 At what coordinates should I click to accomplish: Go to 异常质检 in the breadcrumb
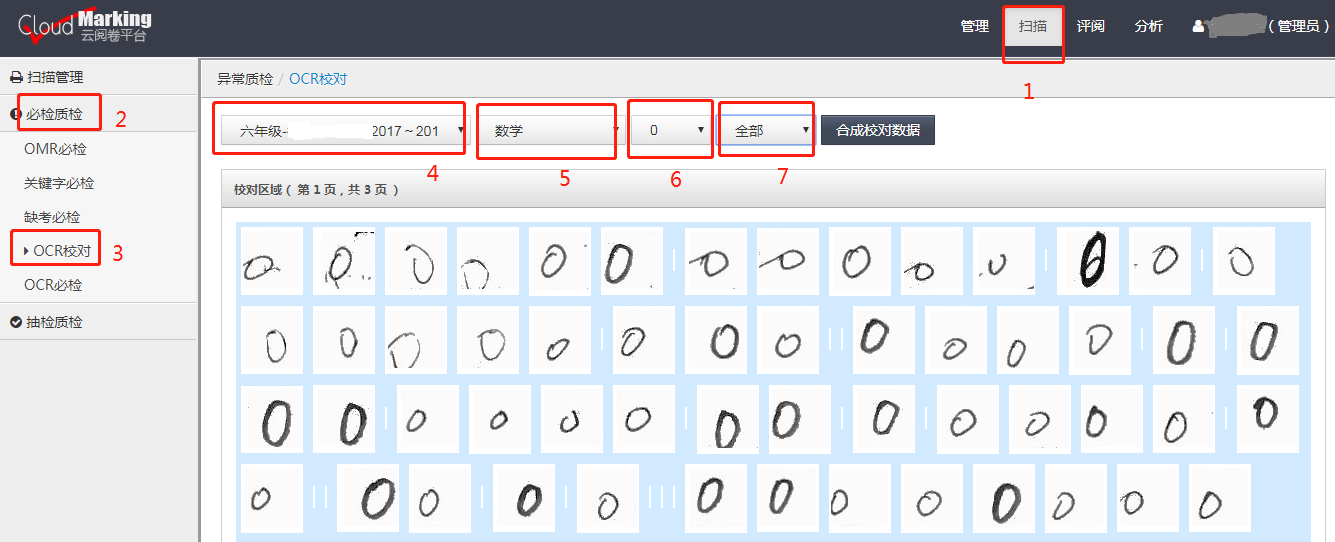coord(244,79)
